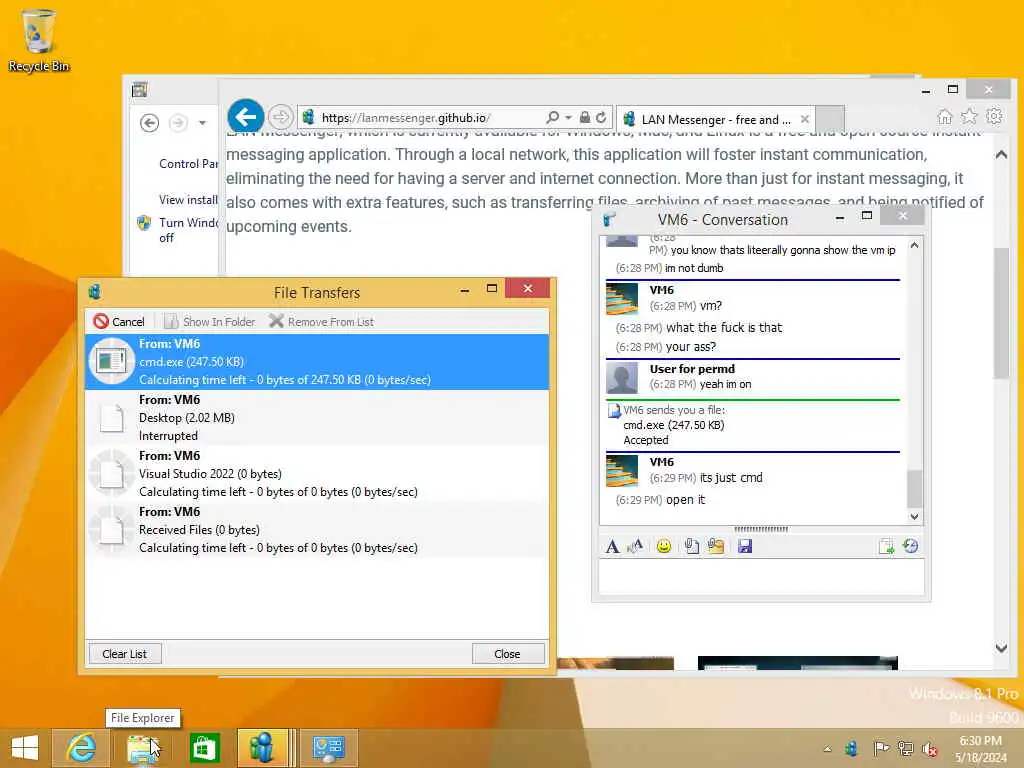Click the browser page scroll up arrow

click(1001, 155)
